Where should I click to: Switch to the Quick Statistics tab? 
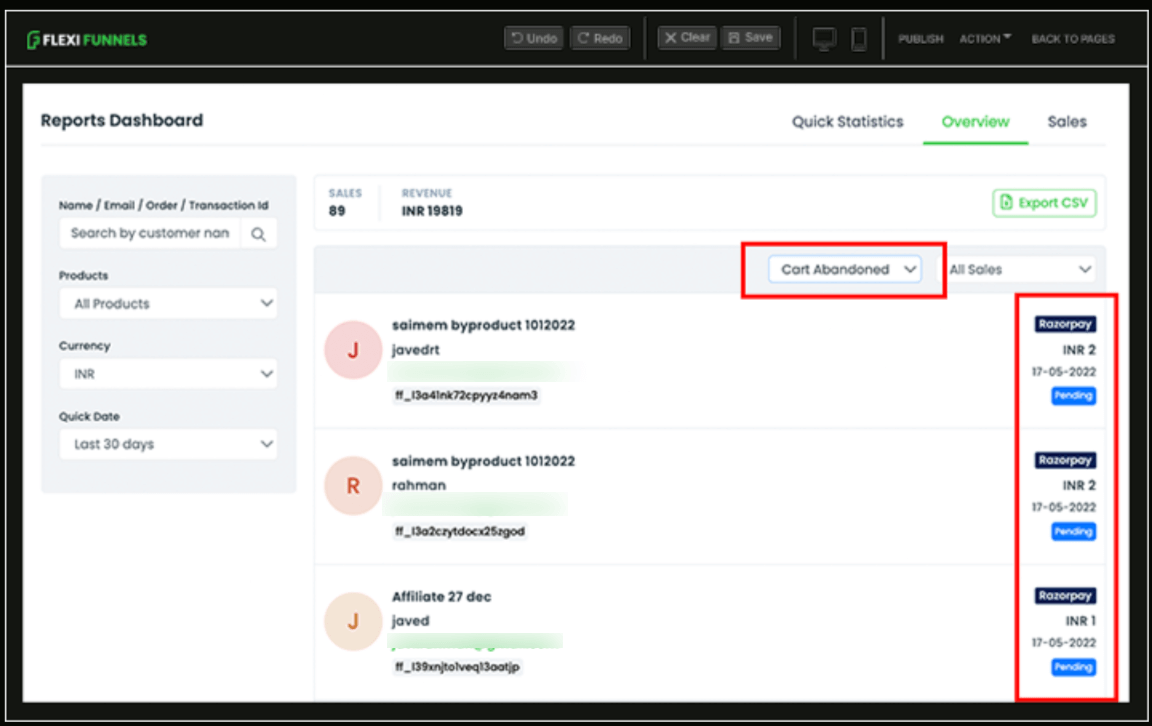847,121
